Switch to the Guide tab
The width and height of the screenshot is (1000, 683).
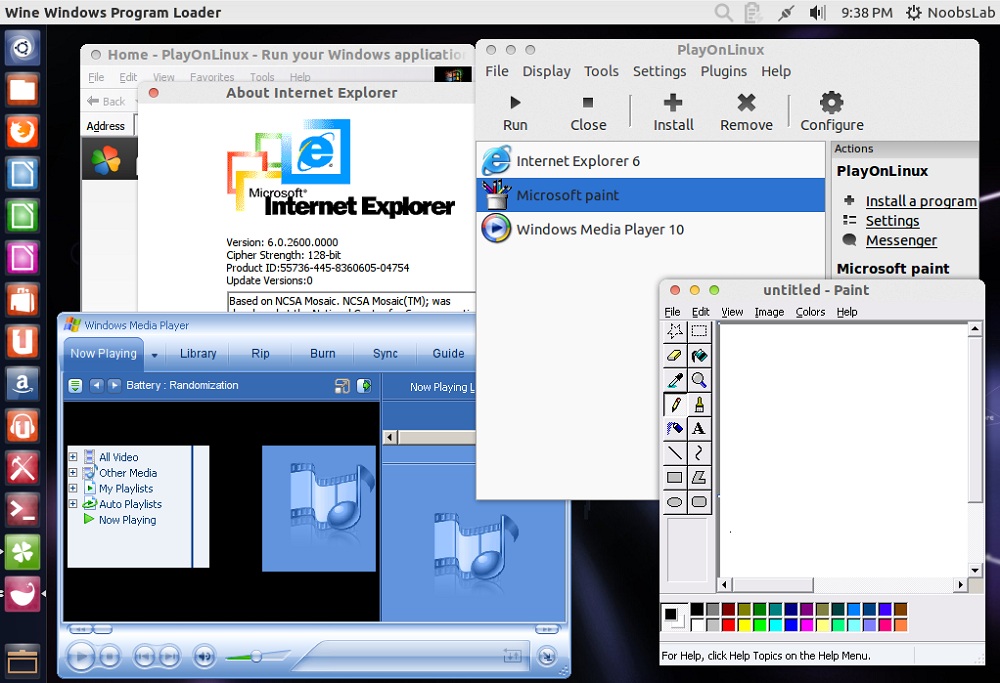448,353
